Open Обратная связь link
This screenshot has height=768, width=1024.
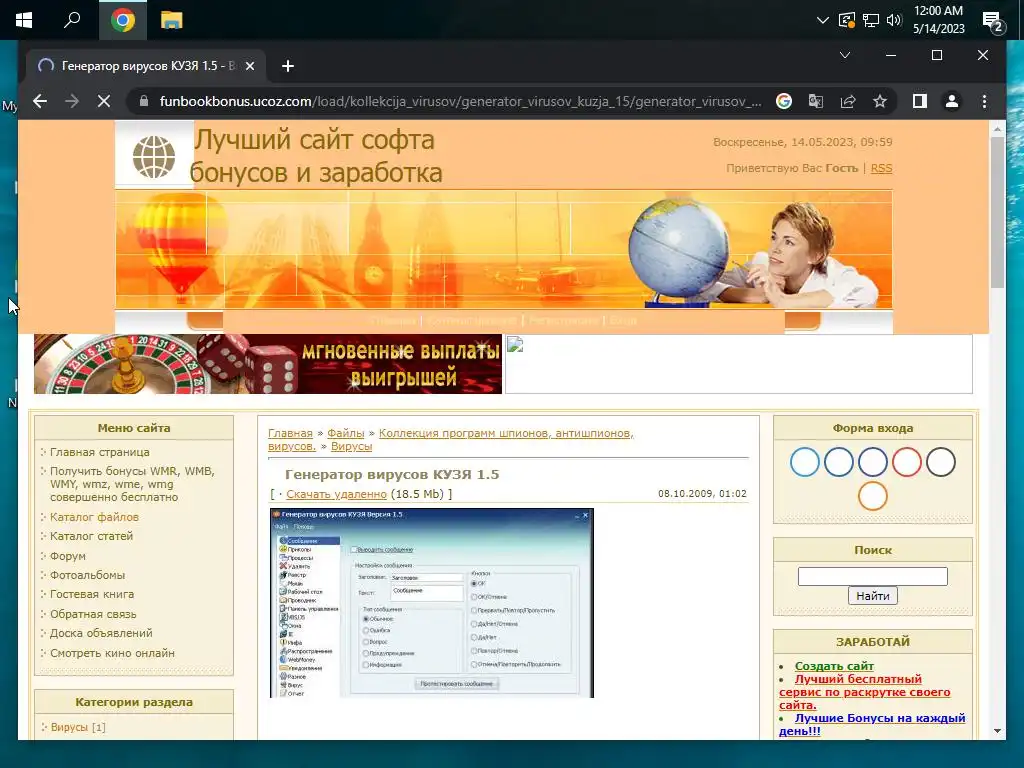click(x=93, y=614)
